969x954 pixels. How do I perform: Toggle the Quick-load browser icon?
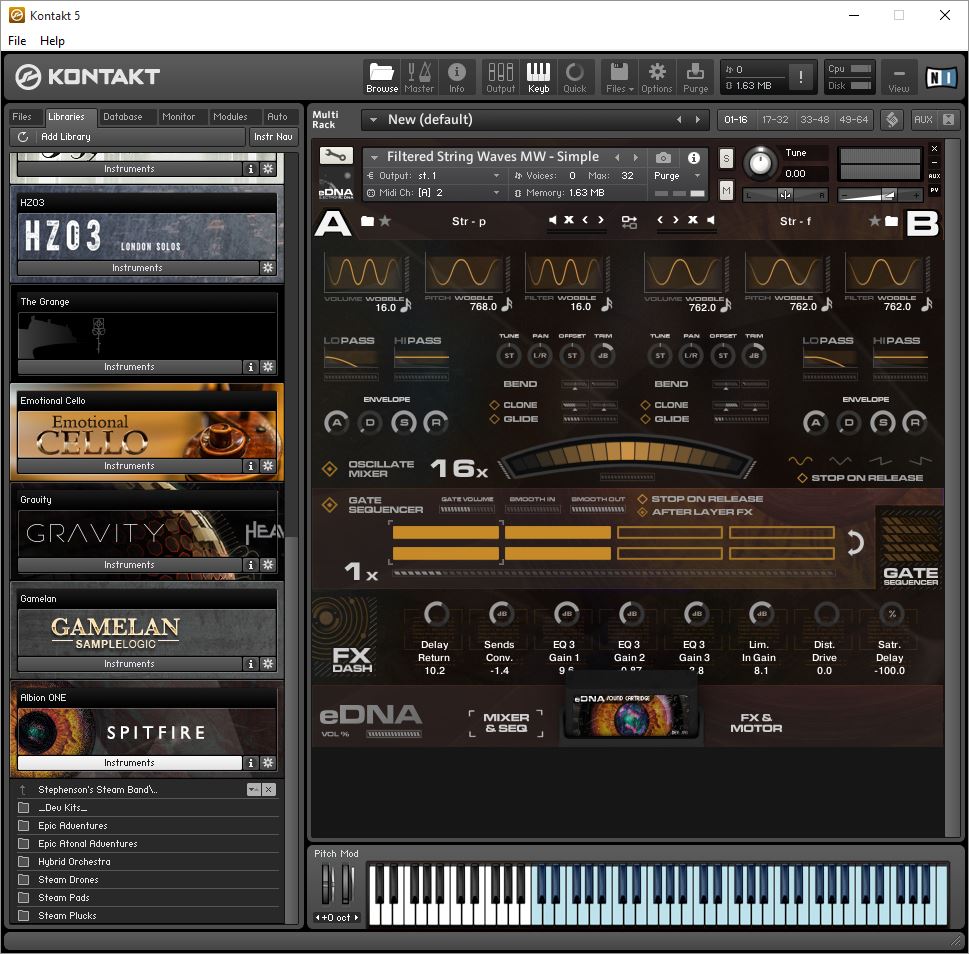(575, 77)
